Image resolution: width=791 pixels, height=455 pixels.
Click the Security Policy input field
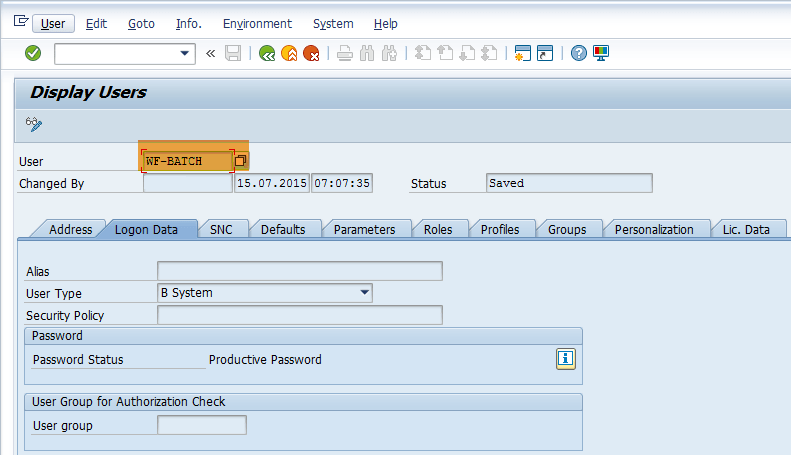pyautogui.click(x=300, y=315)
